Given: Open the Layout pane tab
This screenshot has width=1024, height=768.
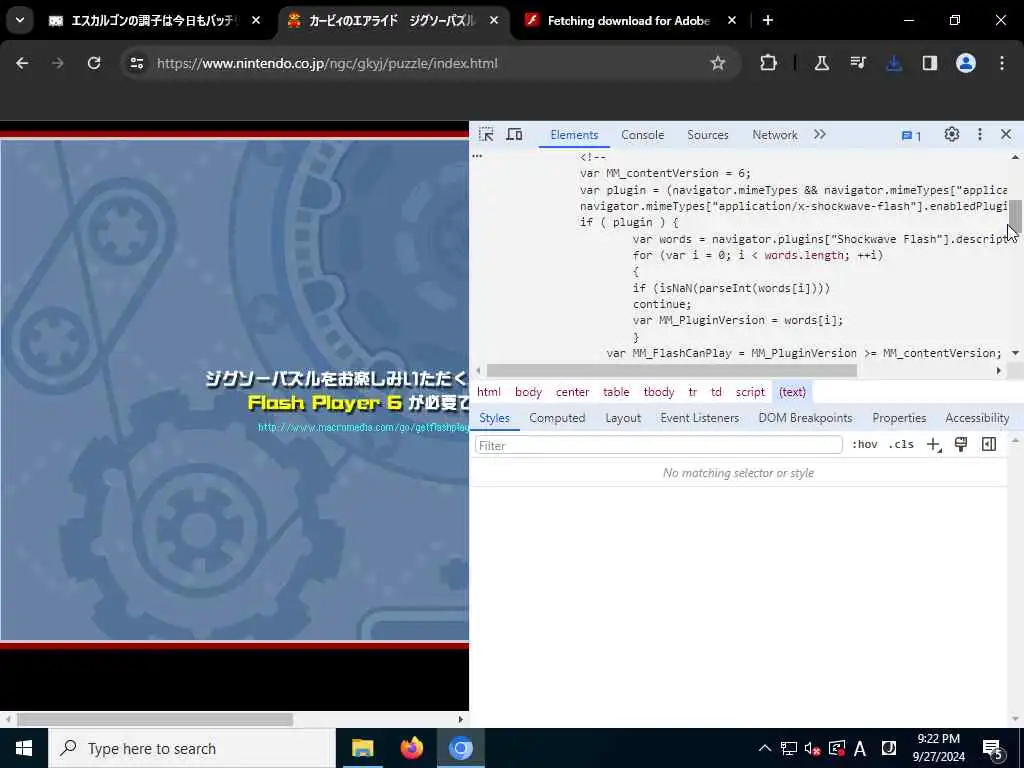Looking at the screenshot, I should [x=623, y=418].
